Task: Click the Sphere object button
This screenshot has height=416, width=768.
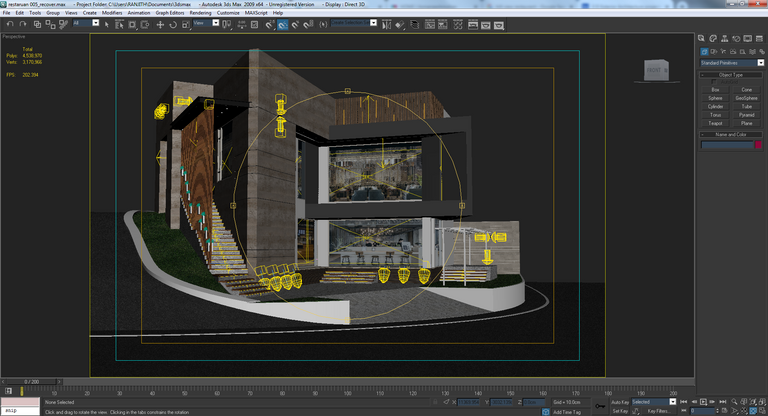Action: pos(715,98)
